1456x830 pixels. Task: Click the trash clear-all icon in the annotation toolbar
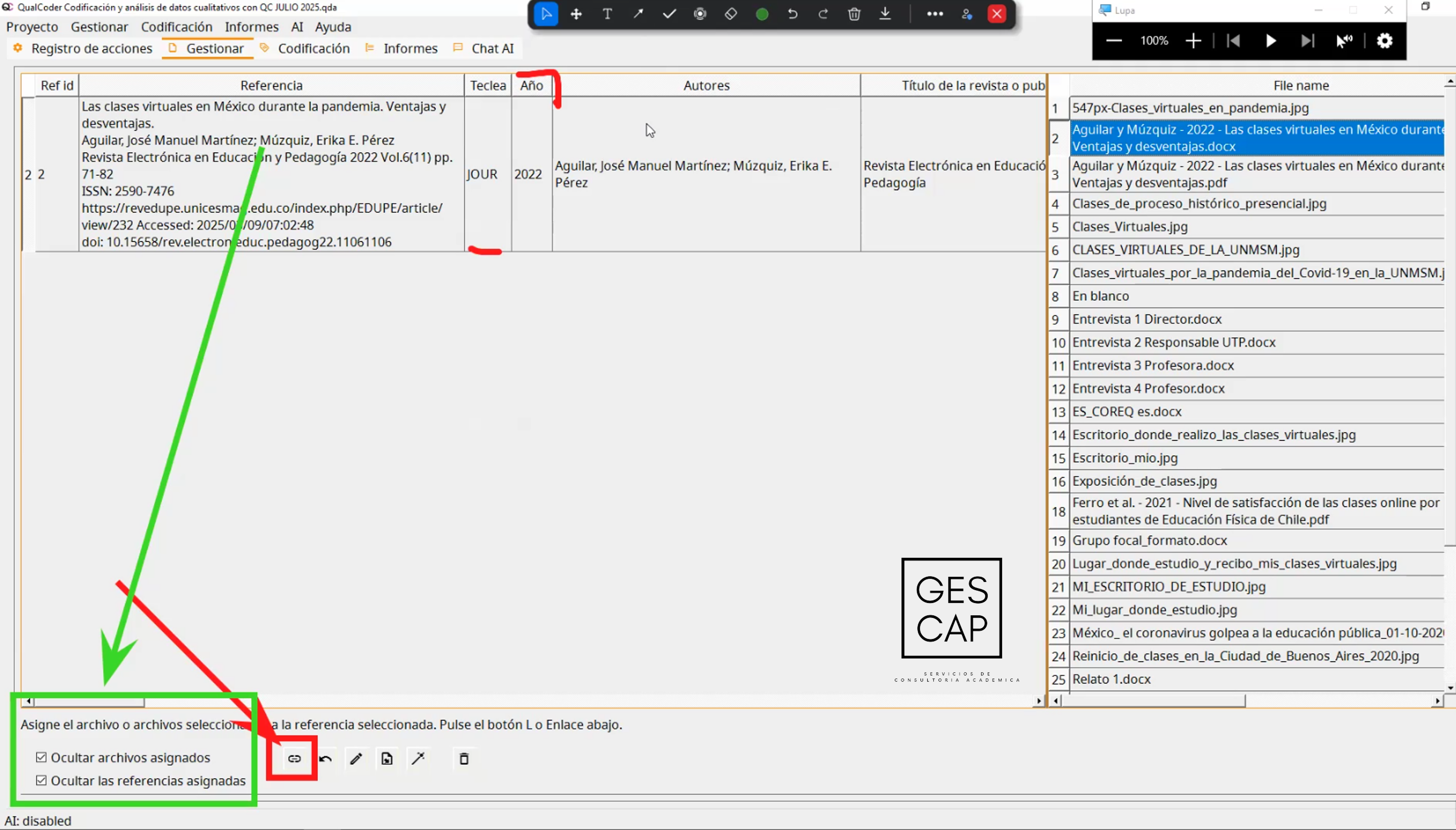(x=854, y=14)
